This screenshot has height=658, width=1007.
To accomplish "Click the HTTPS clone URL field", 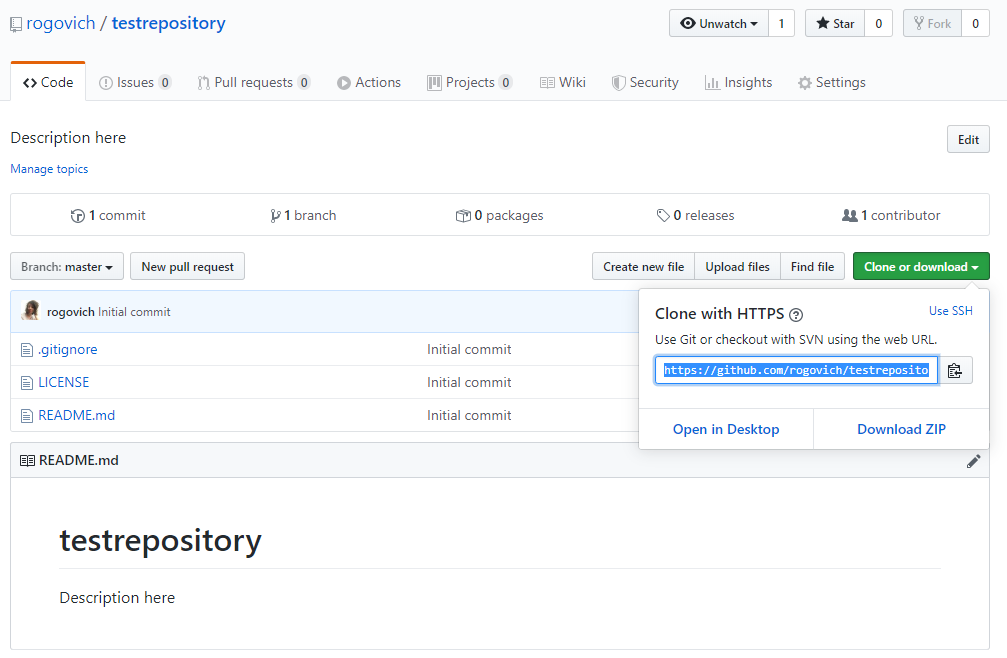I will pyautogui.click(x=796, y=370).
